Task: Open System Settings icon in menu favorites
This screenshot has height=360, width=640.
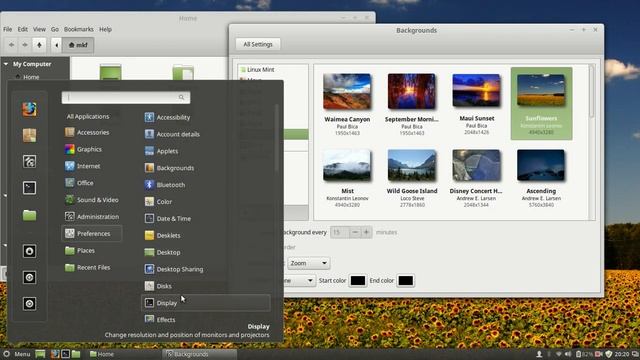Action: (29, 162)
